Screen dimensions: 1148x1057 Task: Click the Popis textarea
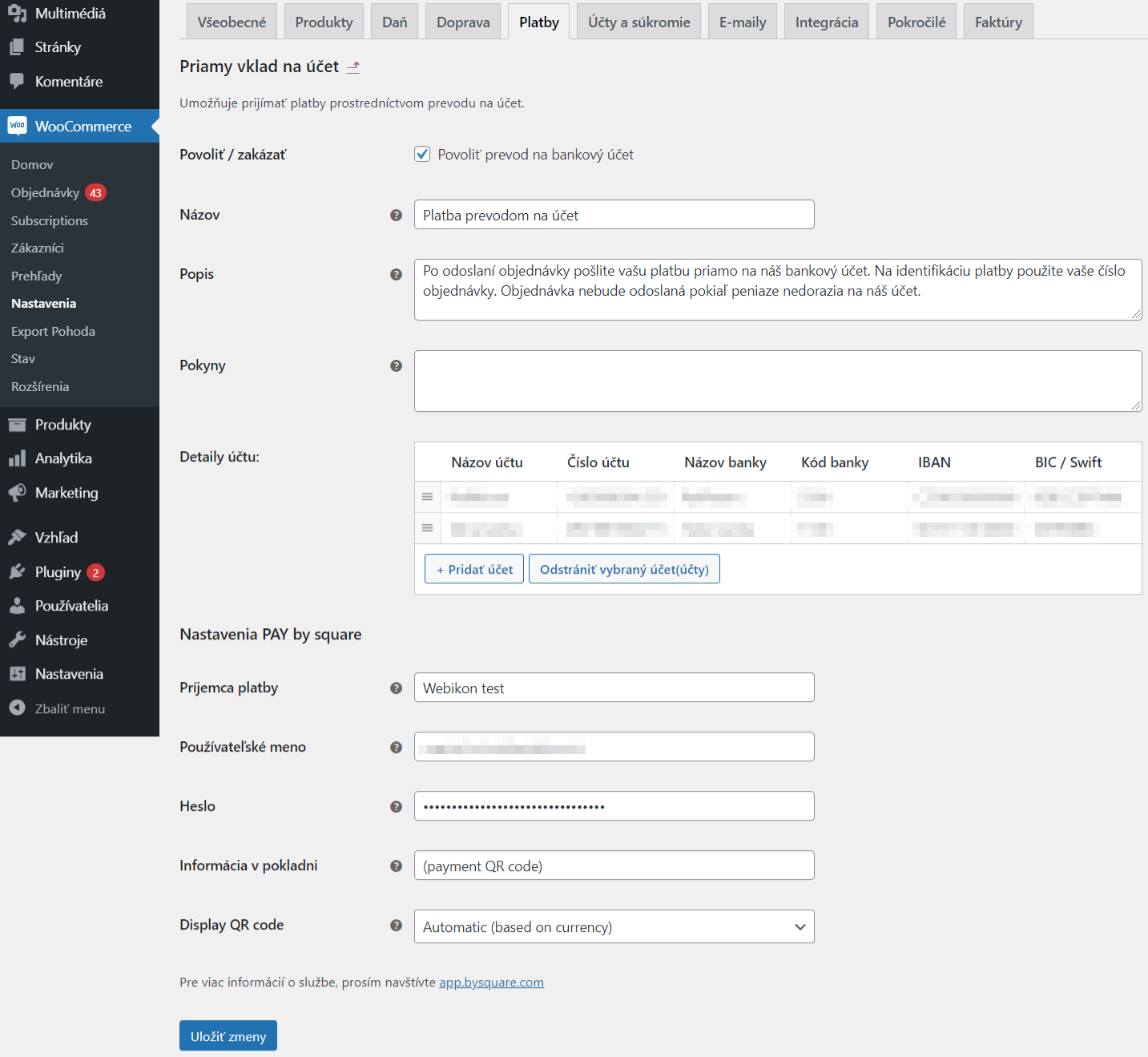pos(778,289)
